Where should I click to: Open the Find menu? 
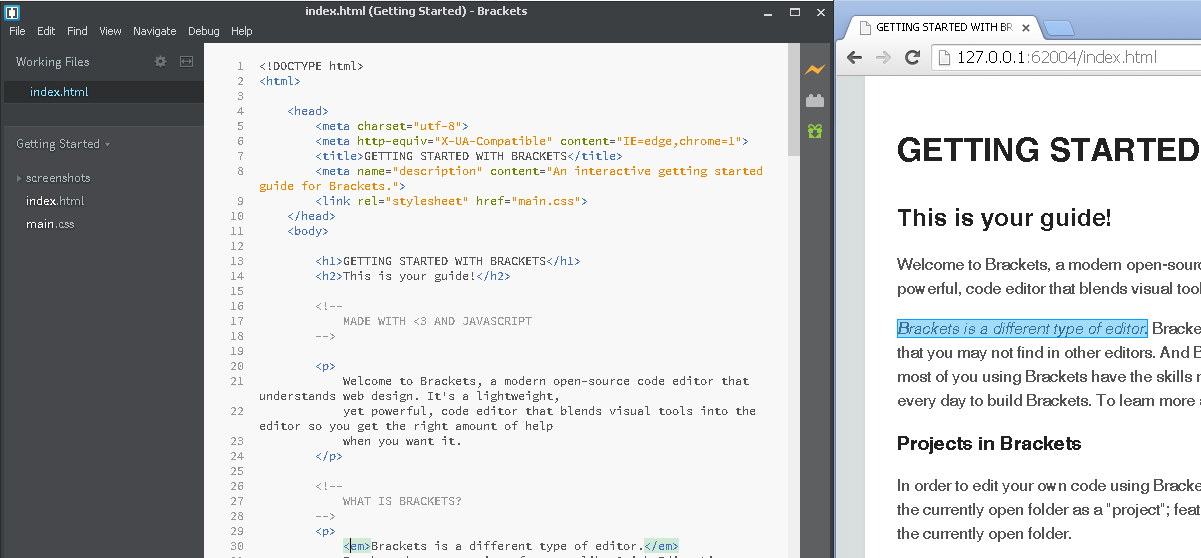point(77,31)
